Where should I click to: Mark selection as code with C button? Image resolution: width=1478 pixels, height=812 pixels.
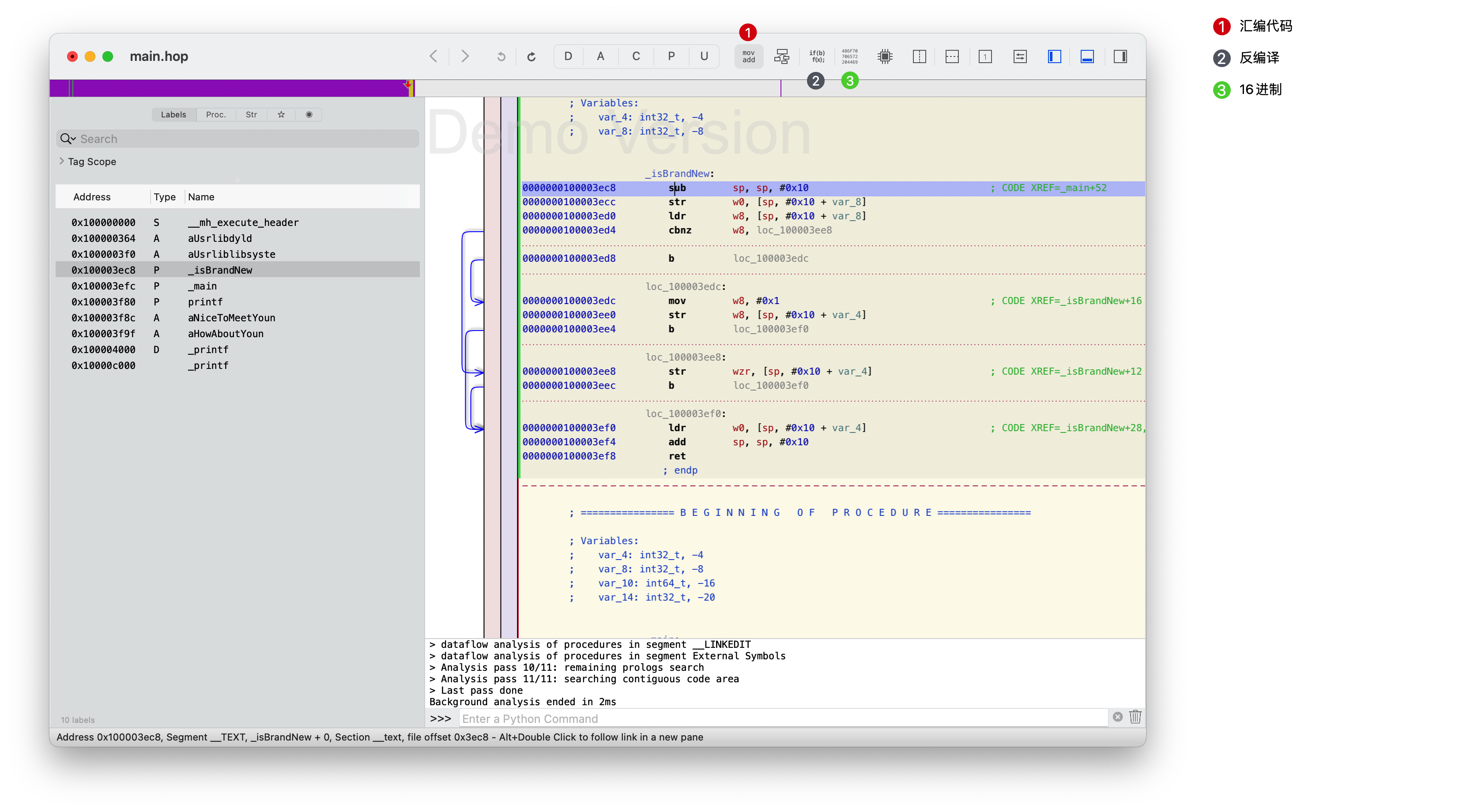click(x=636, y=56)
